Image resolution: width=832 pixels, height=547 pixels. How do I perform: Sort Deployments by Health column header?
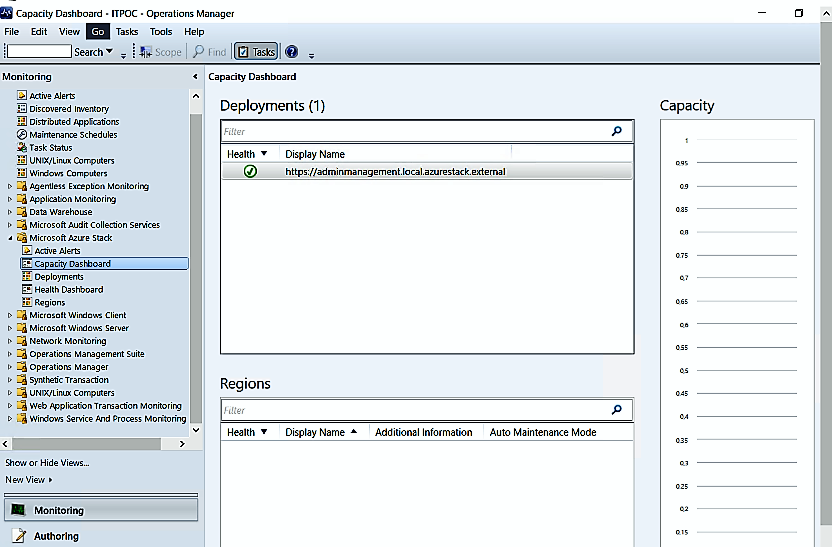(x=247, y=154)
